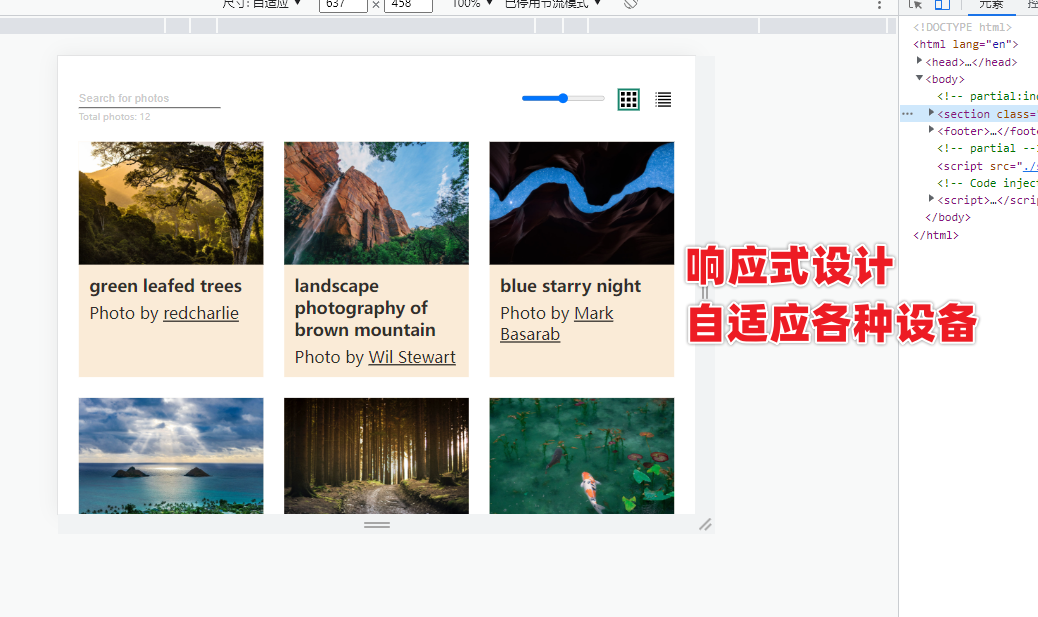Open the forest path photo

376,455
